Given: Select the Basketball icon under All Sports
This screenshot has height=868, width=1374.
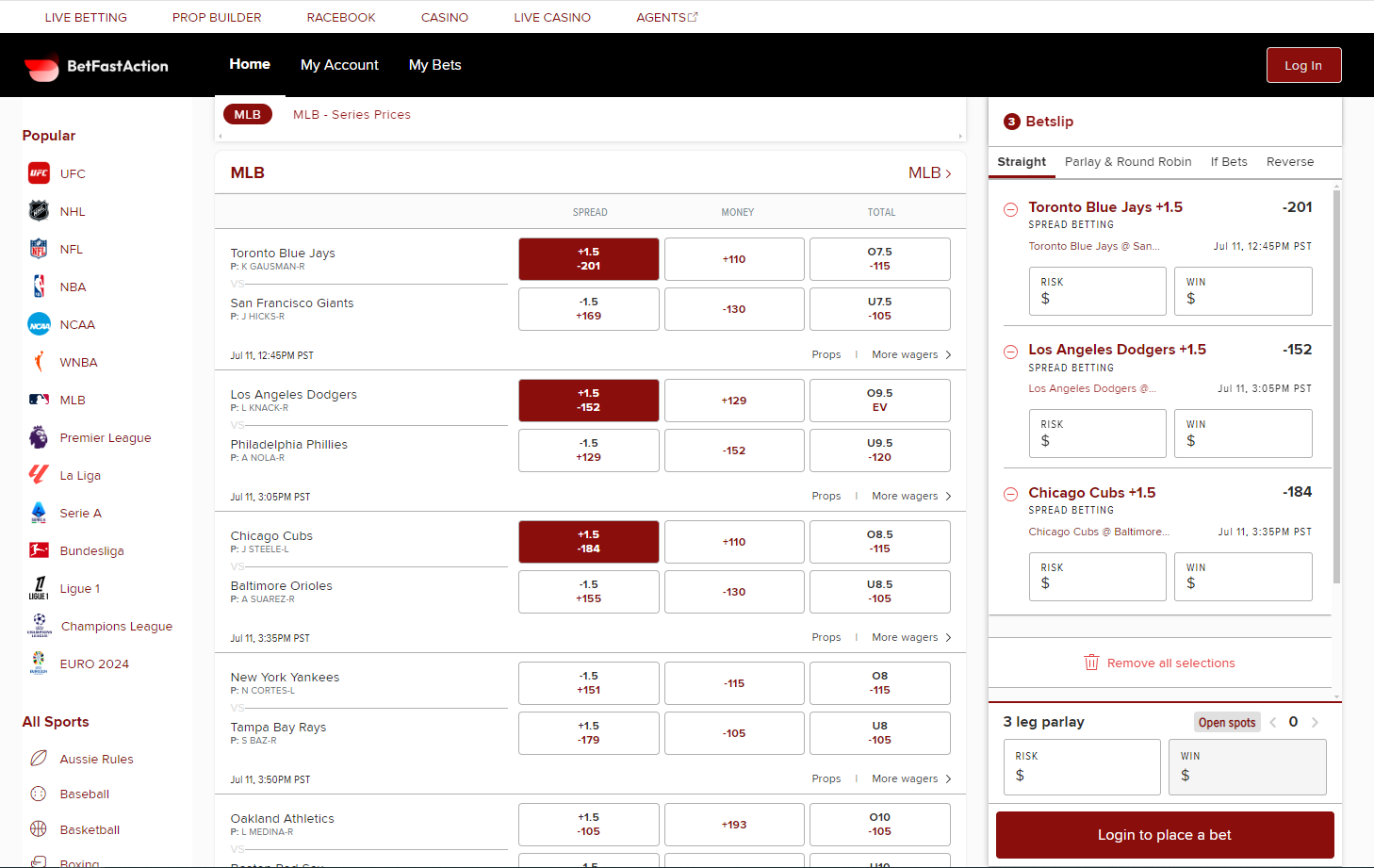Looking at the screenshot, I should click(x=39, y=829).
